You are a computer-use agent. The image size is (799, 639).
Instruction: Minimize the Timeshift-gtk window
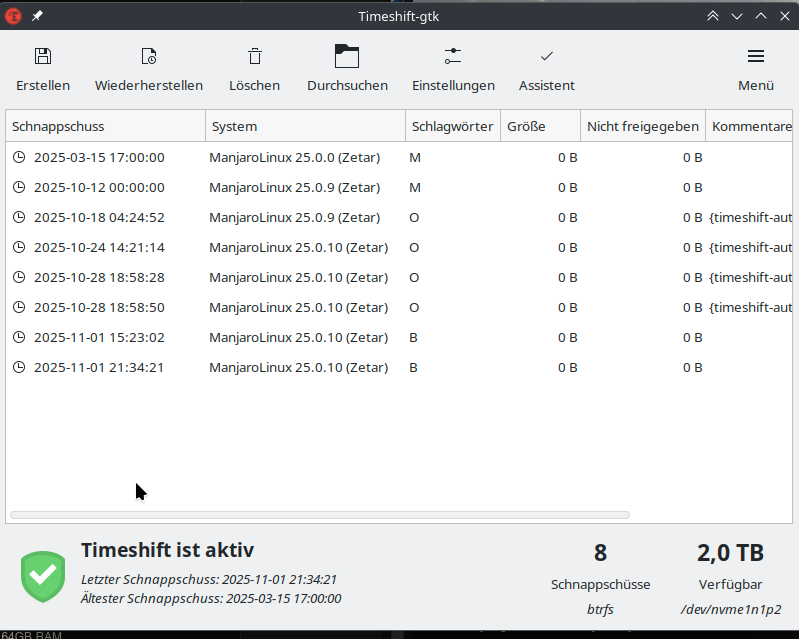click(x=737, y=16)
